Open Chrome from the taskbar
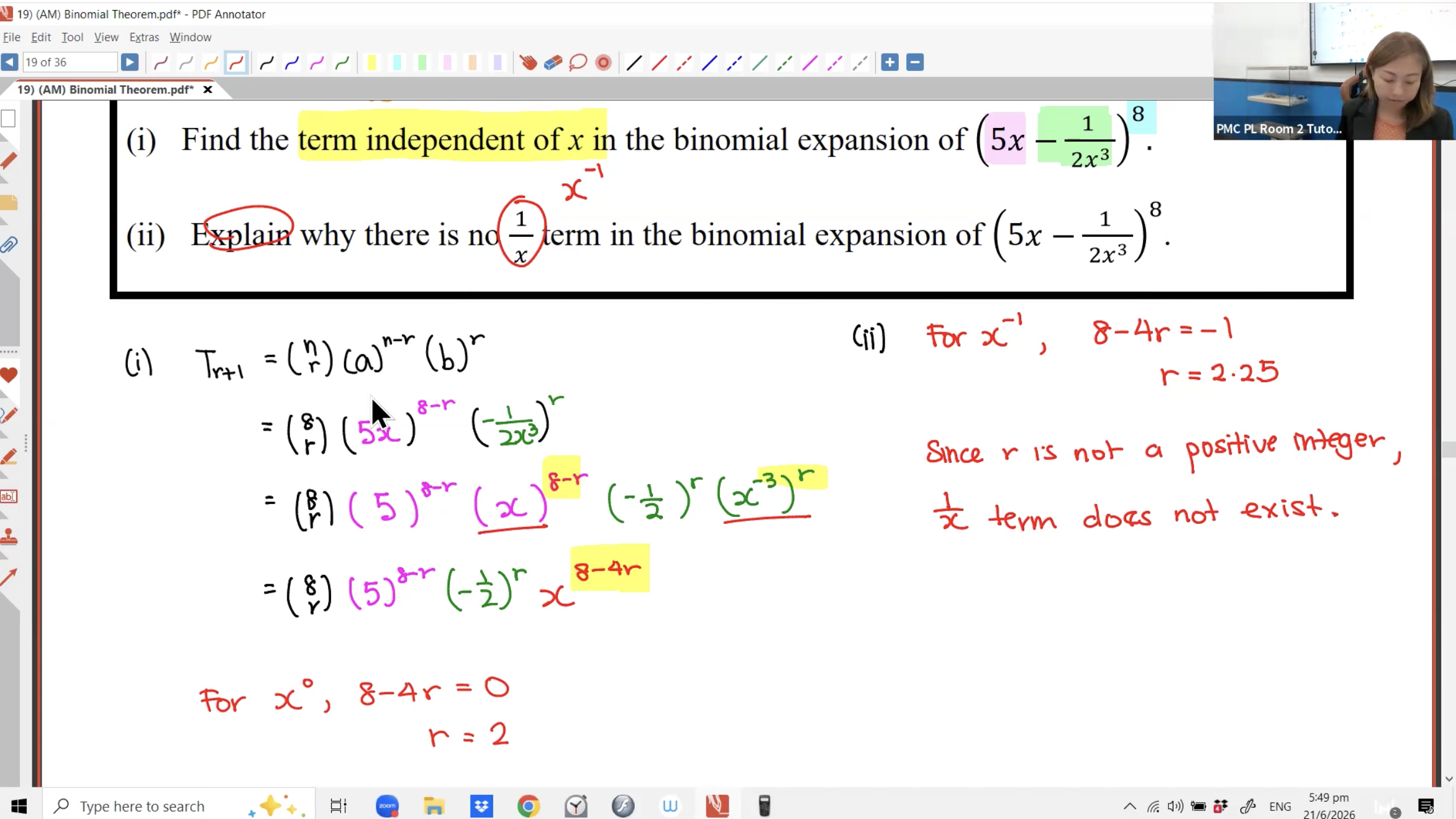Image resolution: width=1456 pixels, height=819 pixels. click(528, 806)
